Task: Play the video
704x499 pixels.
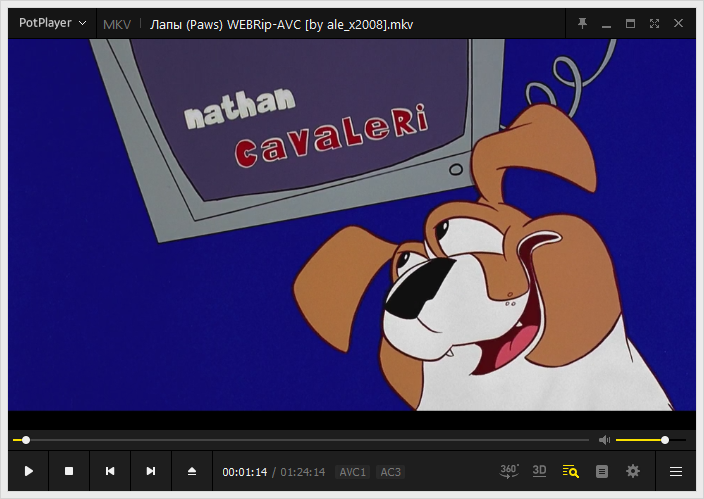Action: (x=29, y=471)
